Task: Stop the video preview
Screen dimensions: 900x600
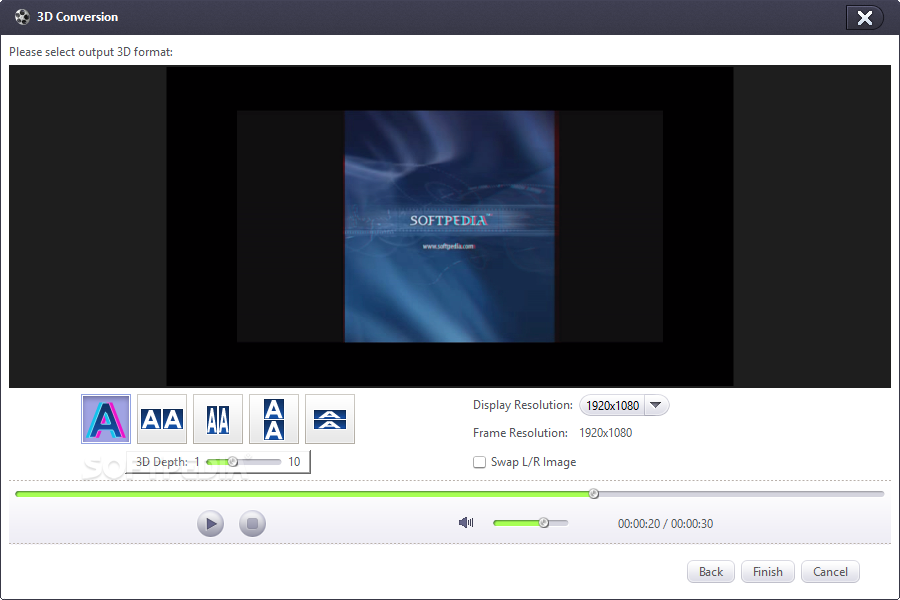Action: pos(252,524)
